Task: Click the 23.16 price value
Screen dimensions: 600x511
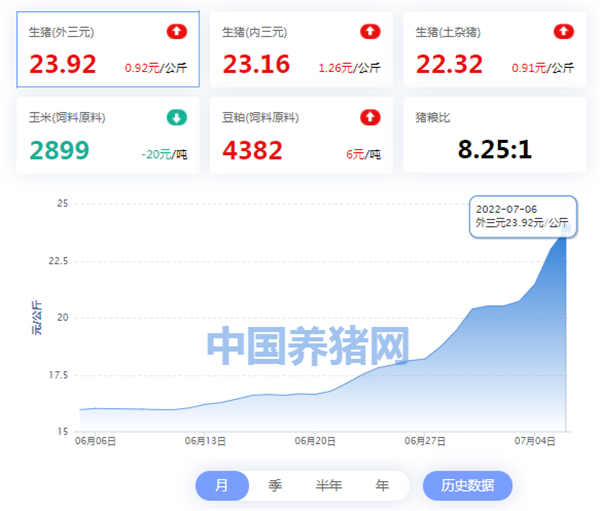Action: pos(256,64)
